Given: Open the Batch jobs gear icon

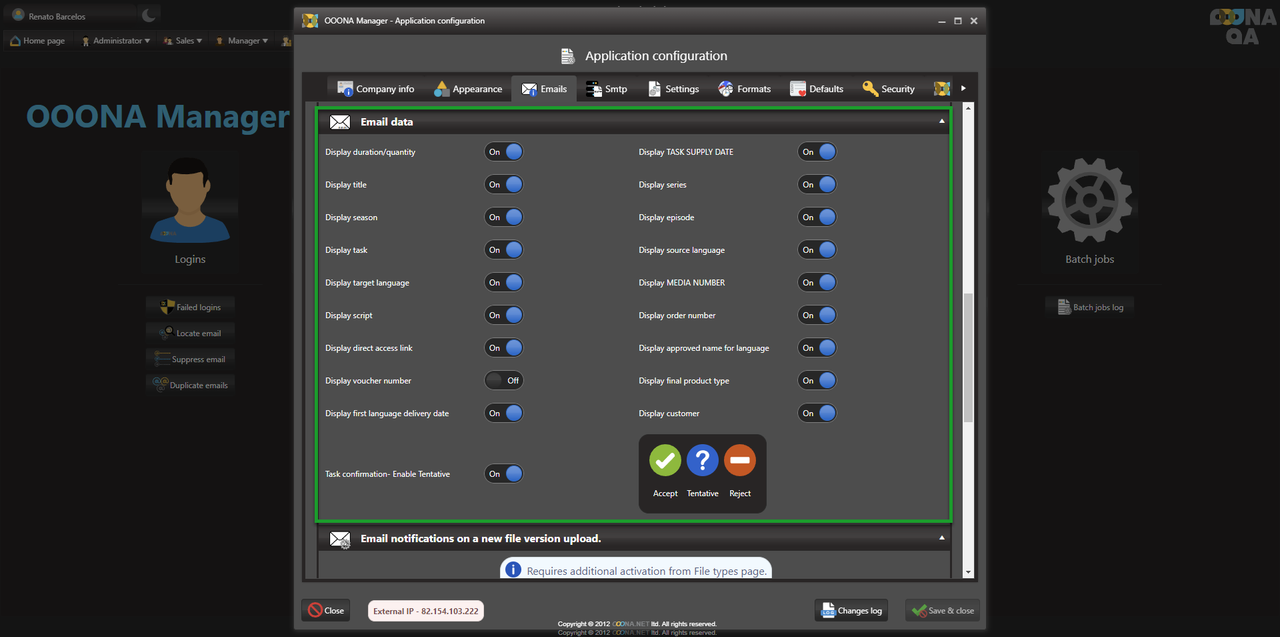Looking at the screenshot, I should (1089, 200).
